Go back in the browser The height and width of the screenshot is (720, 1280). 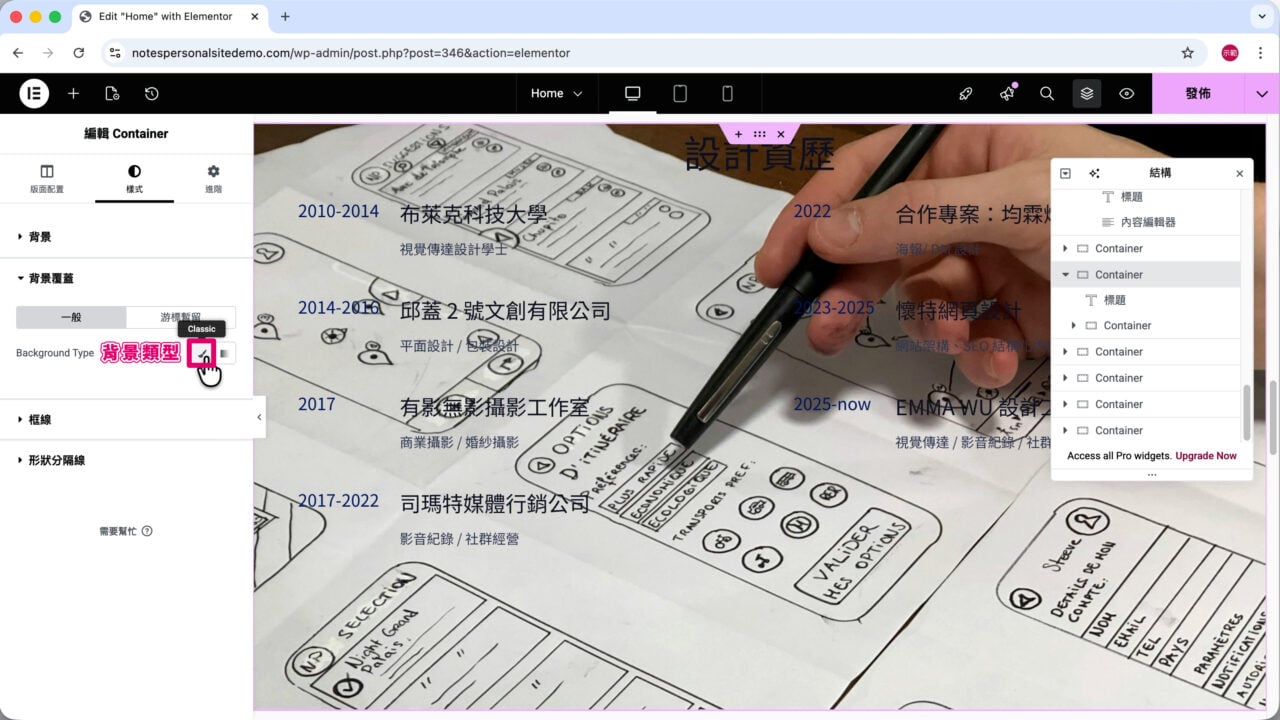(x=18, y=53)
